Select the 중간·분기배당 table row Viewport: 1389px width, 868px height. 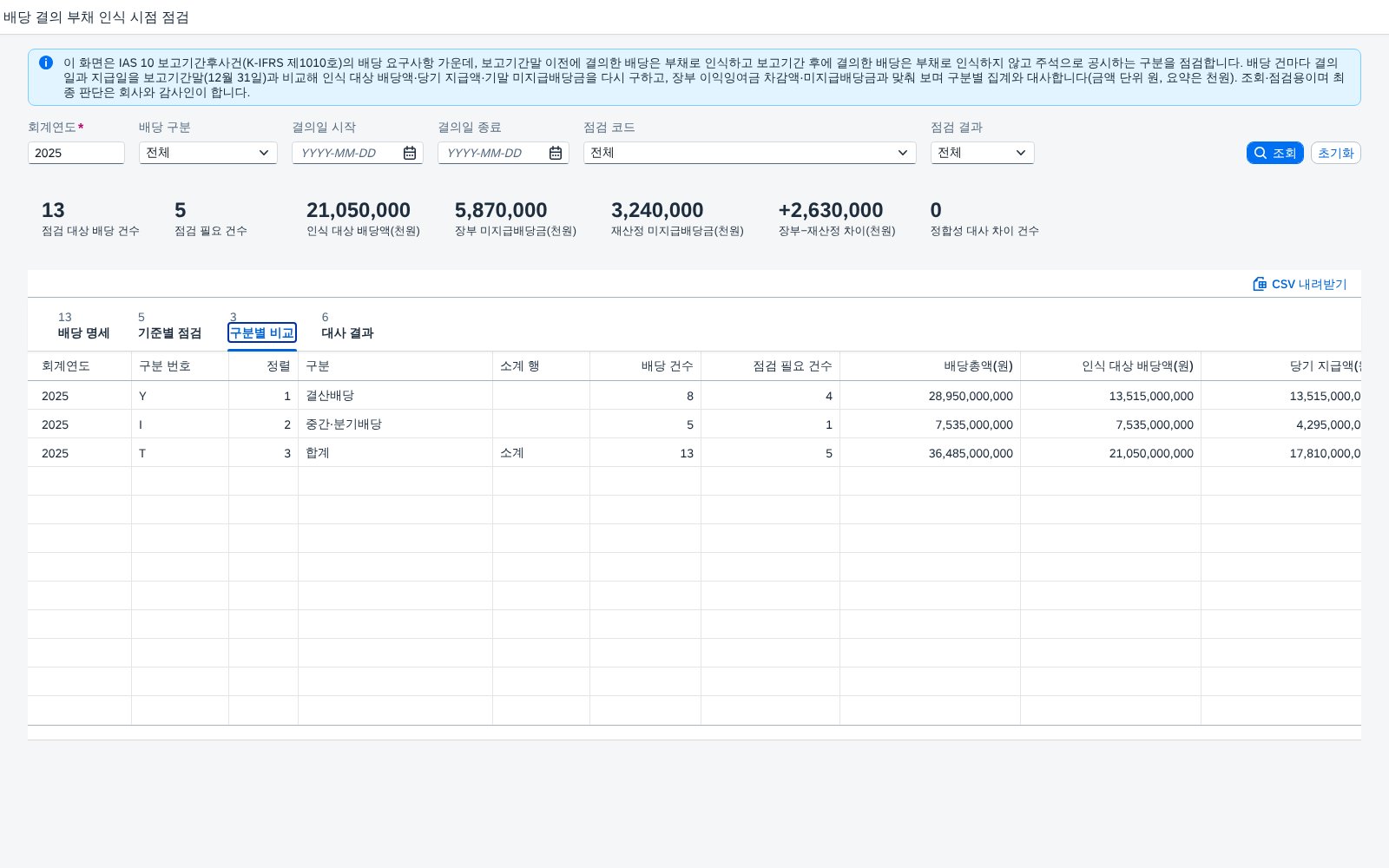coord(694,424)
